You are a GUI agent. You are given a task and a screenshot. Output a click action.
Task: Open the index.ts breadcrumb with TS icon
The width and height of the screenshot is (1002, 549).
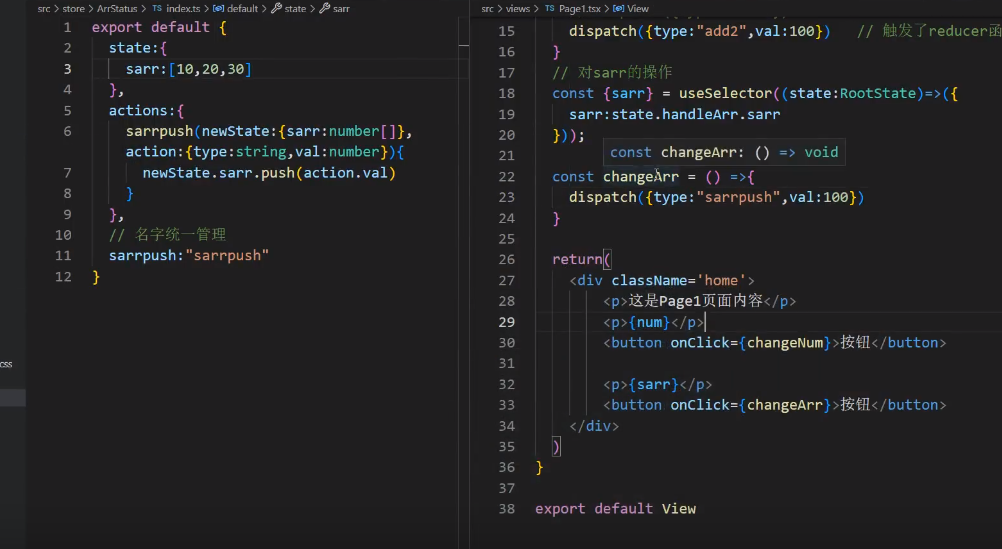tap(176, 8)
